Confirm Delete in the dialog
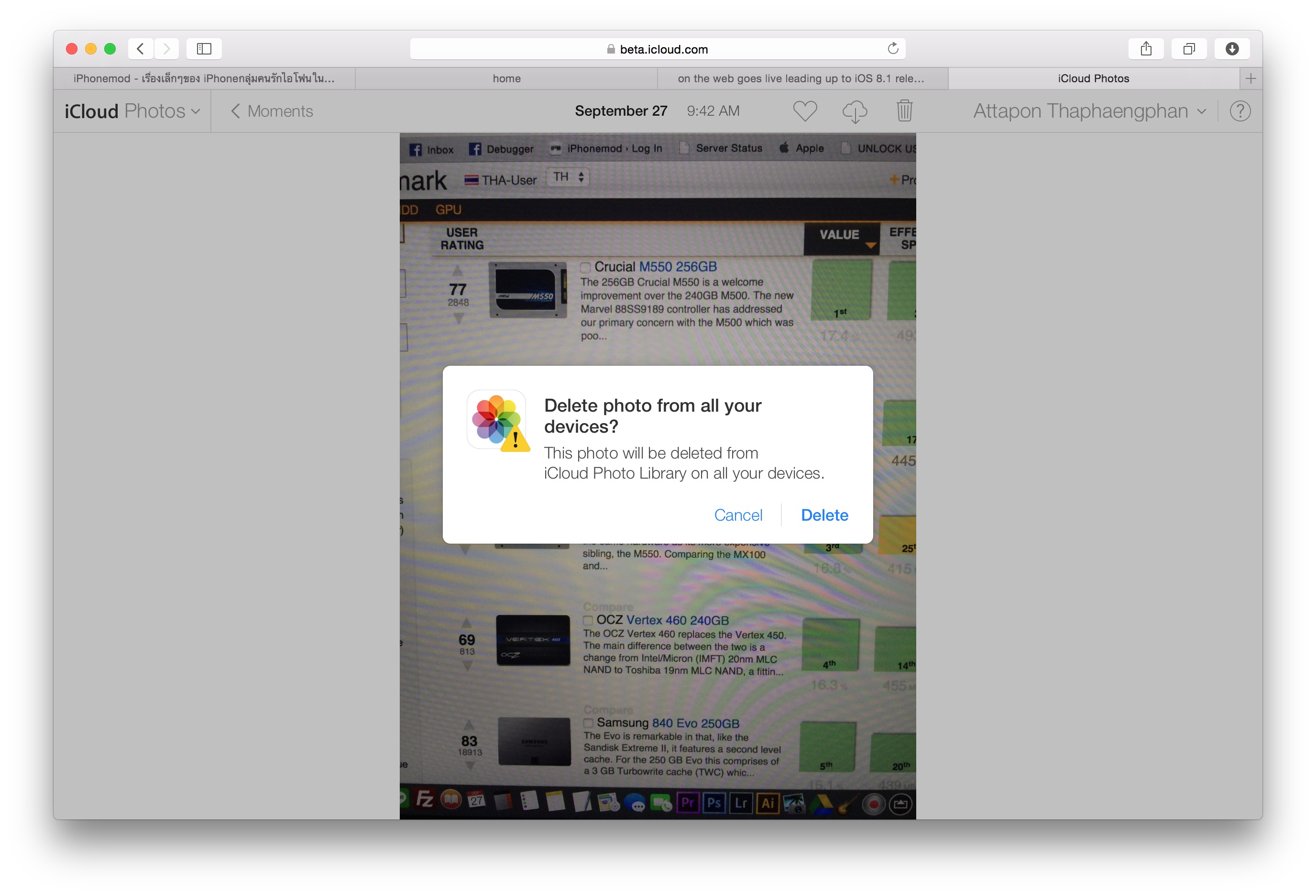Viewport: 1316px width, 896px height. tap(824, 514)
